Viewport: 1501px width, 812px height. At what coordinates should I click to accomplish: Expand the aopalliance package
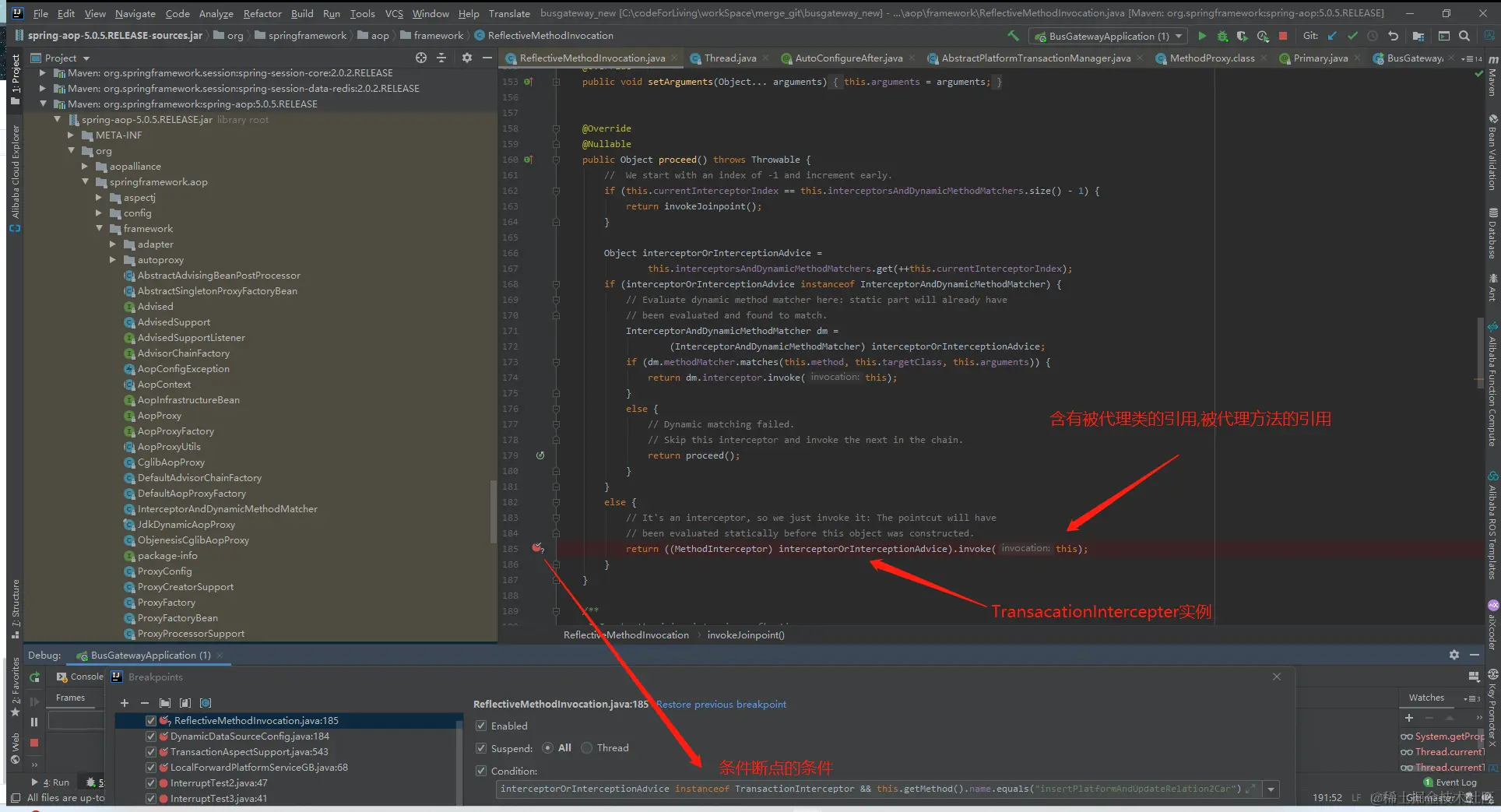(85, 167)
